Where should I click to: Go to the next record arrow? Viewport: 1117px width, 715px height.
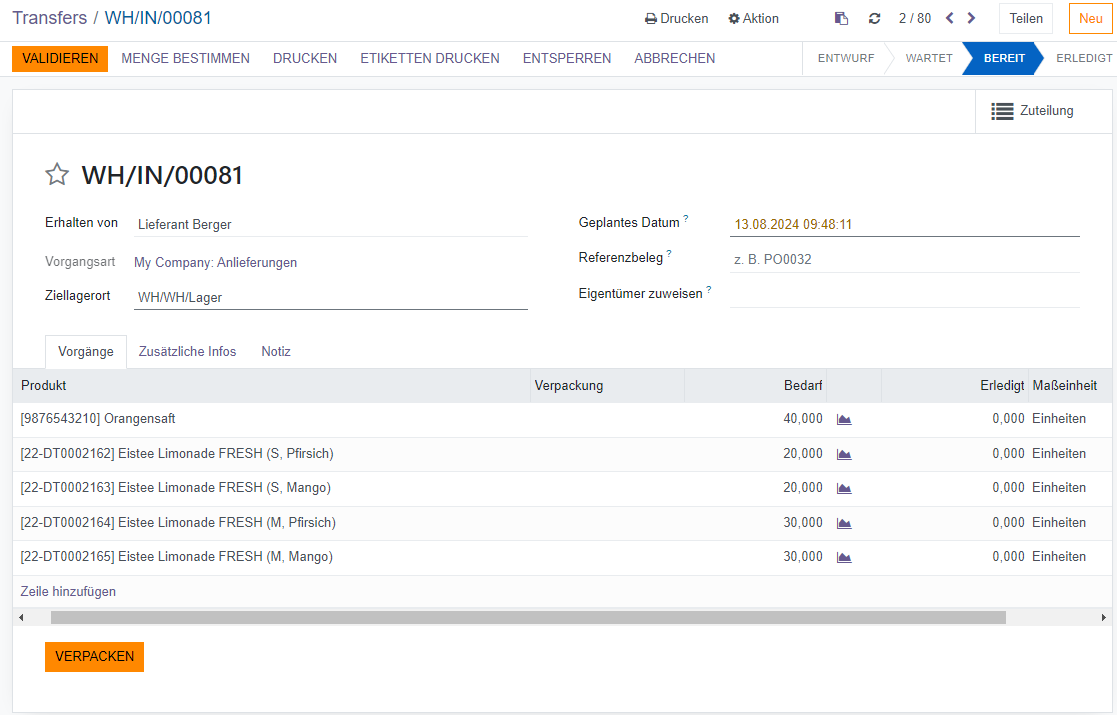click(971, 18)
